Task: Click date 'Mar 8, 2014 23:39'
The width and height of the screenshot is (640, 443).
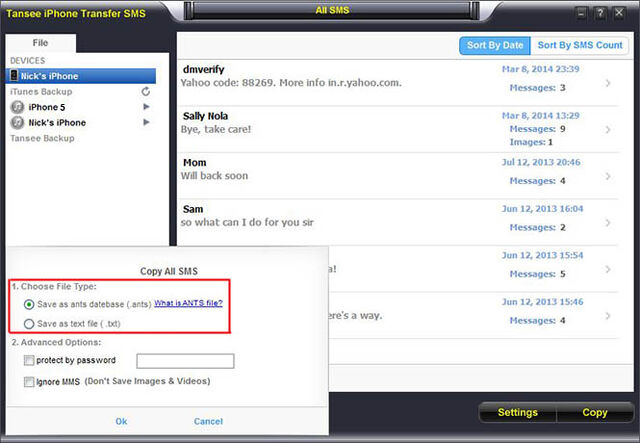Action: tap(540, 69)
